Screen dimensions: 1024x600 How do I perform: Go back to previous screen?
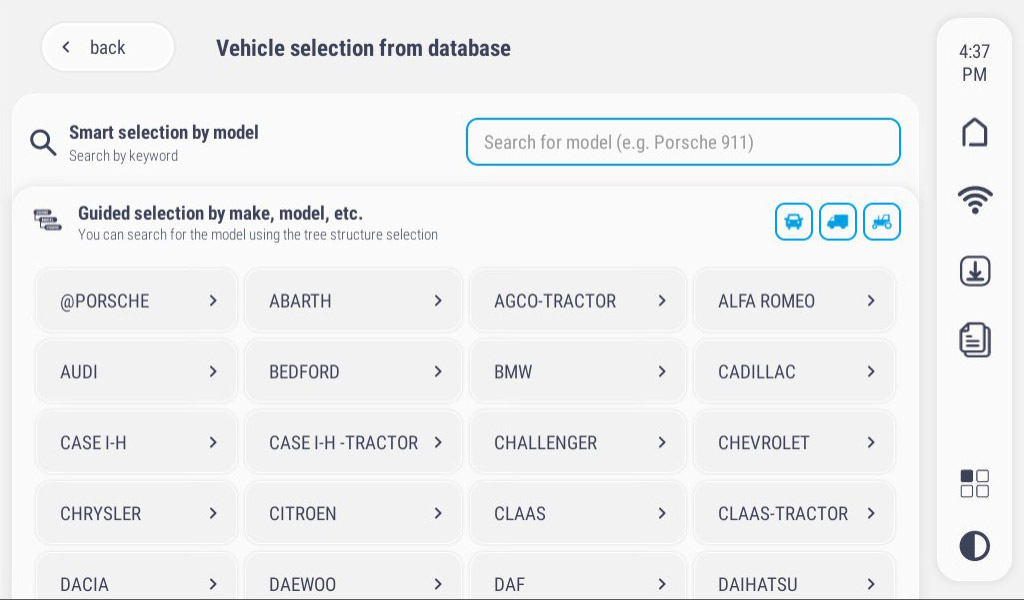coord(107,47)
